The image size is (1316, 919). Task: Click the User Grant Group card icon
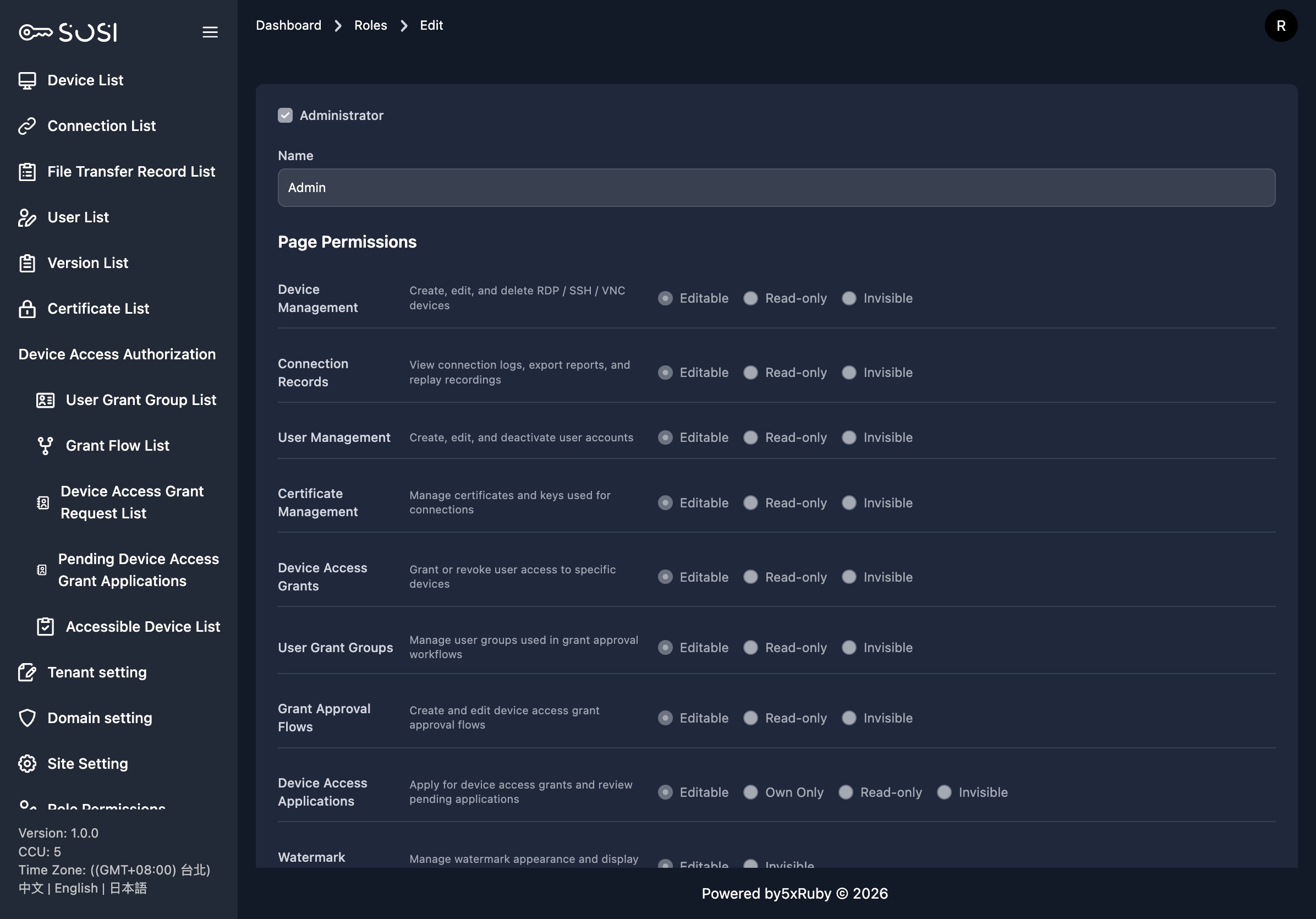[45, 400]
